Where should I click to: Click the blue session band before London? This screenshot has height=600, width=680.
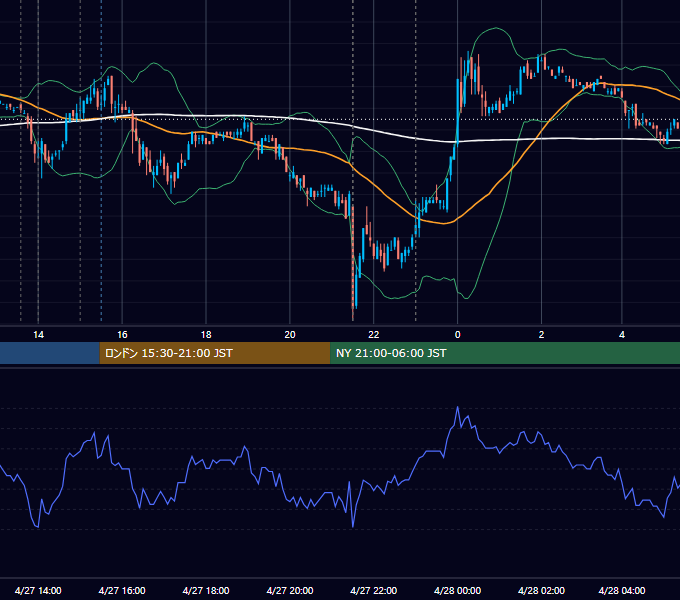50,353
